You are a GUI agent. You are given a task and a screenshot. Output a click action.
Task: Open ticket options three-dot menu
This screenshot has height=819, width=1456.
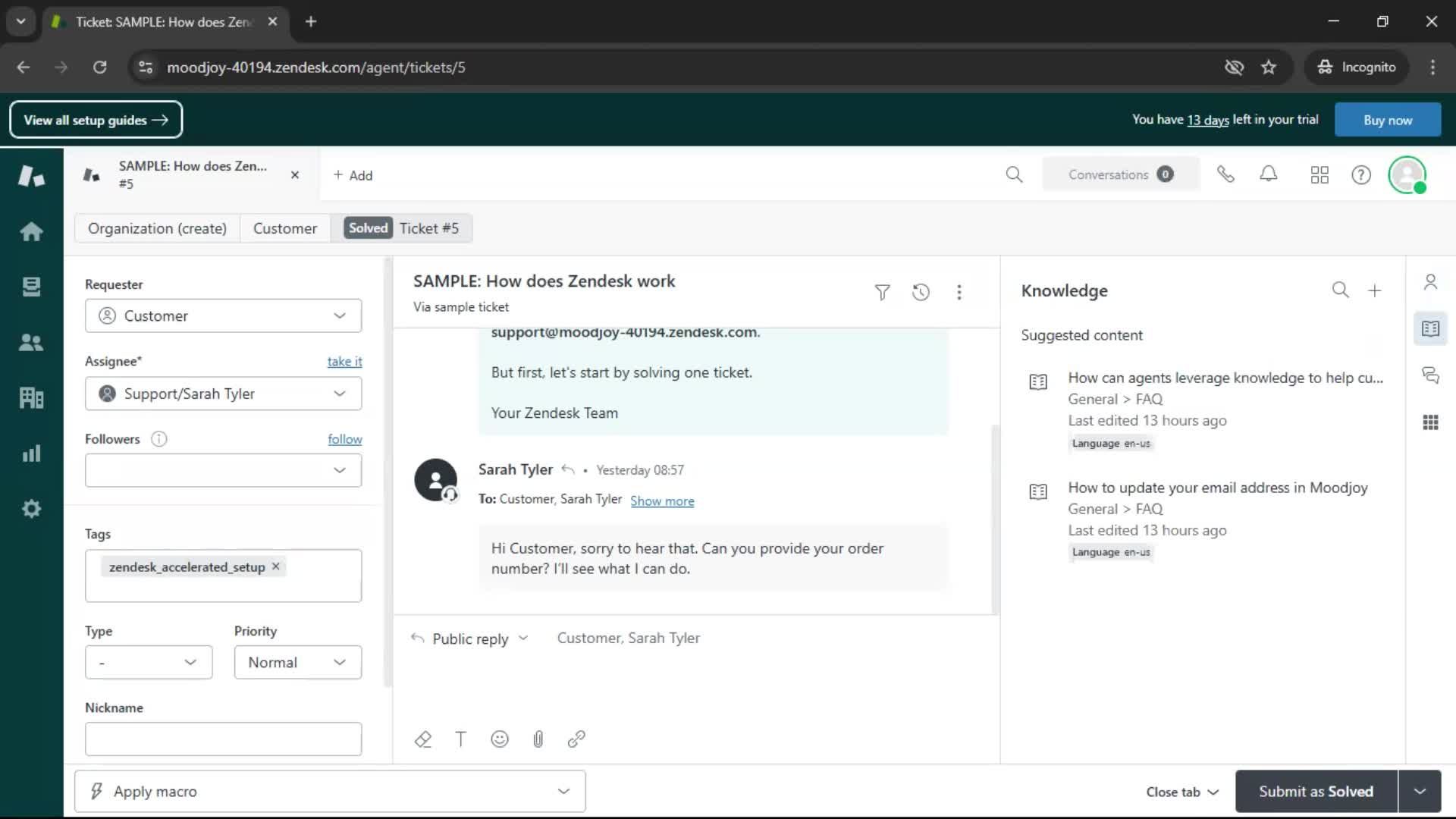click(959, 292)
